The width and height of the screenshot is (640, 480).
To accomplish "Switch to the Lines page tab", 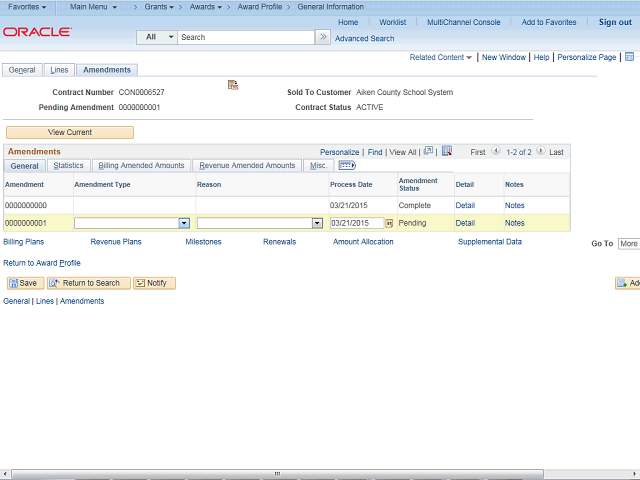I will 59,70.
